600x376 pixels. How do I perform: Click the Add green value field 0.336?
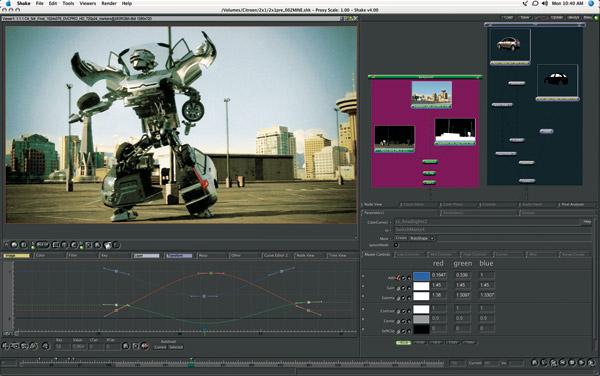point(463,275)
